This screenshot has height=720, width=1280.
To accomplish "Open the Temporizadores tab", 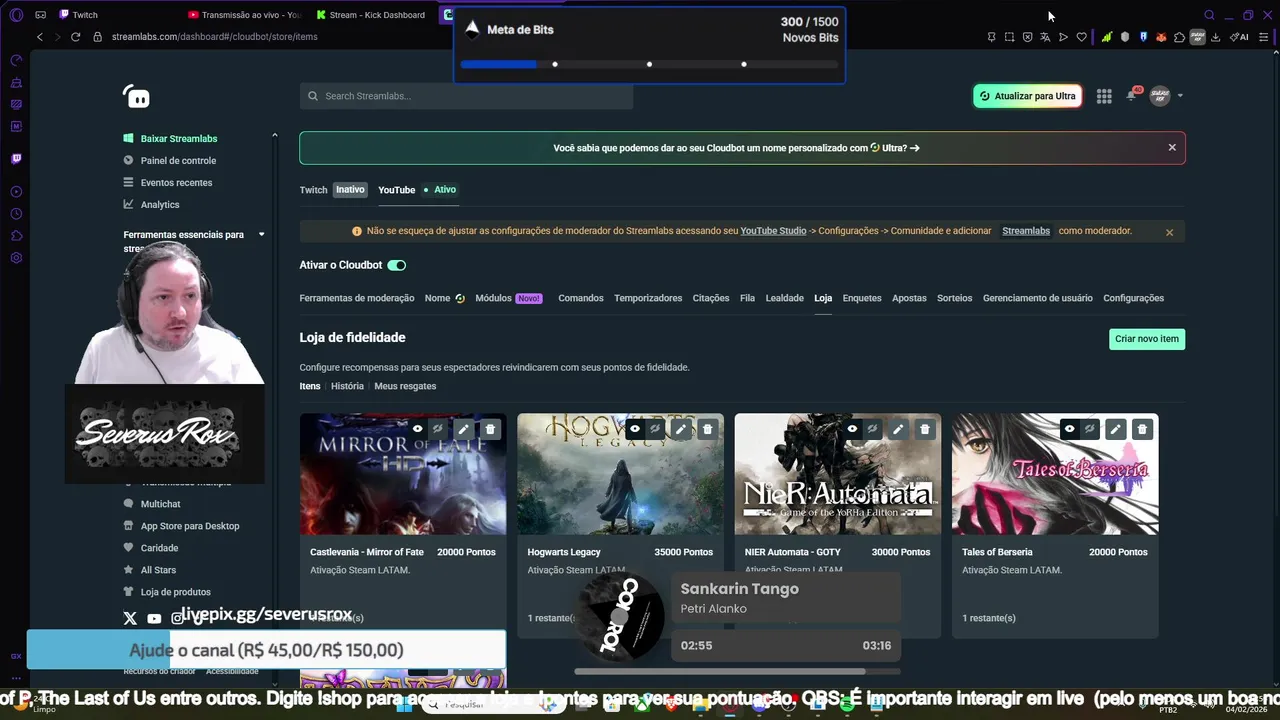I will coord(648,298).
